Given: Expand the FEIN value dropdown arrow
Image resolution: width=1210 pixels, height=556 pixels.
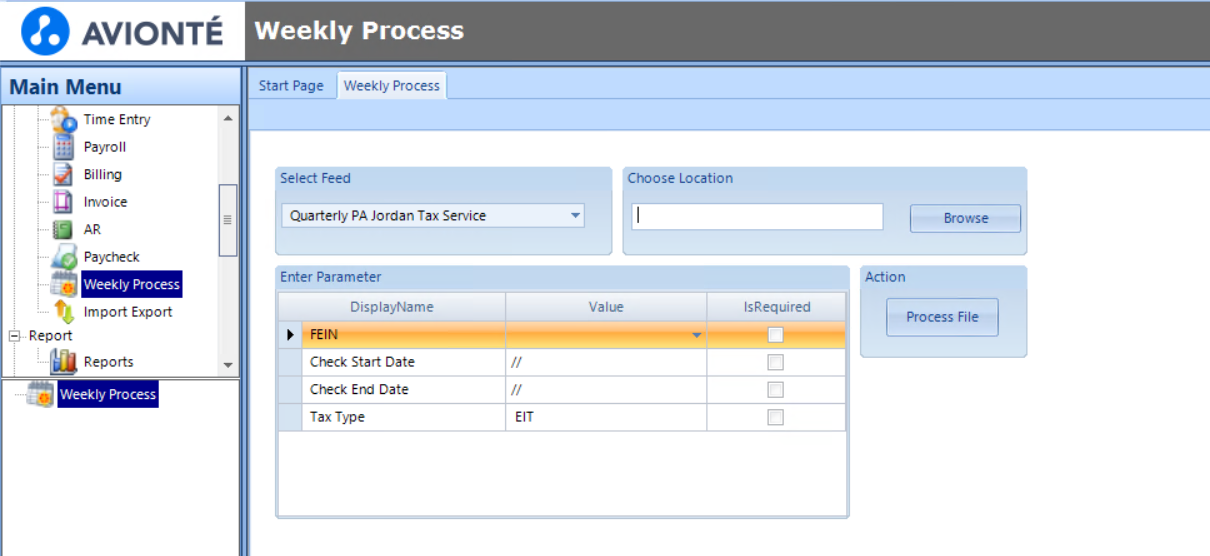Looking at the screenshot, I should click(697, 336).
